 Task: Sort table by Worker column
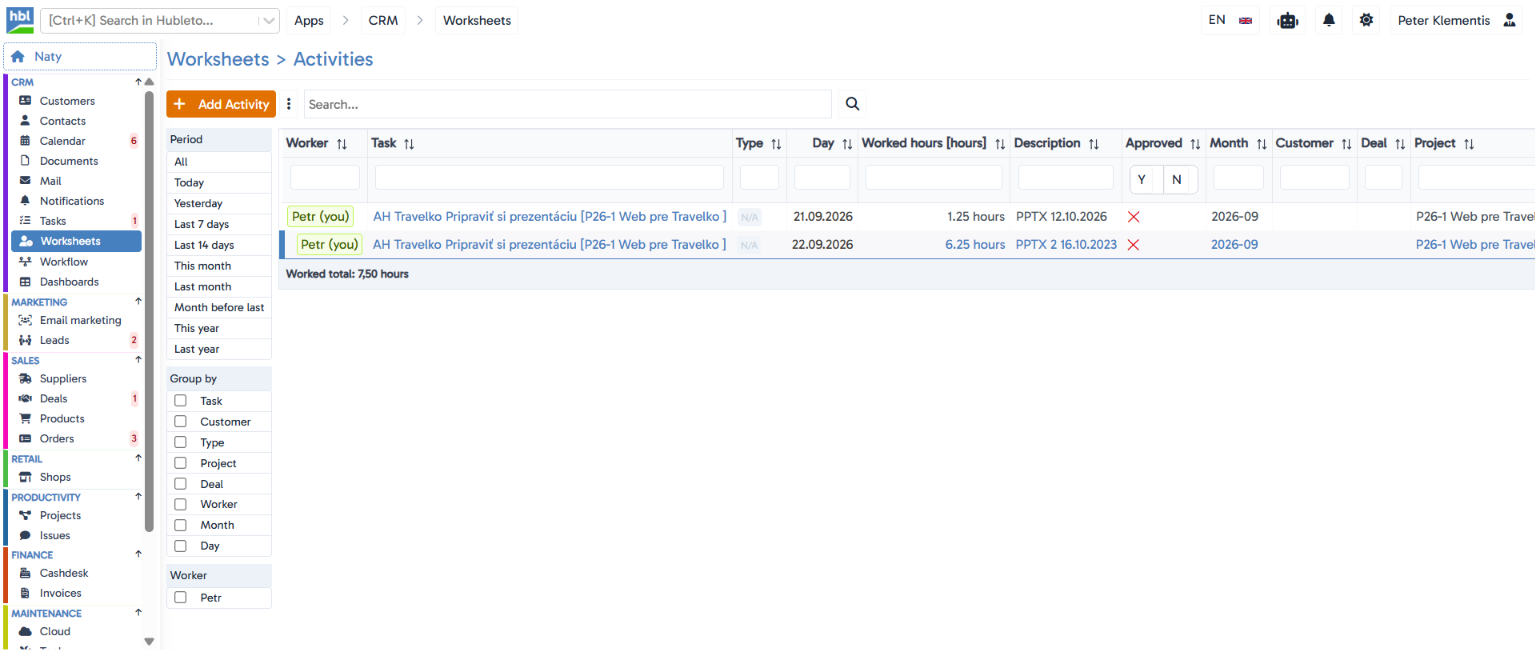342,144
